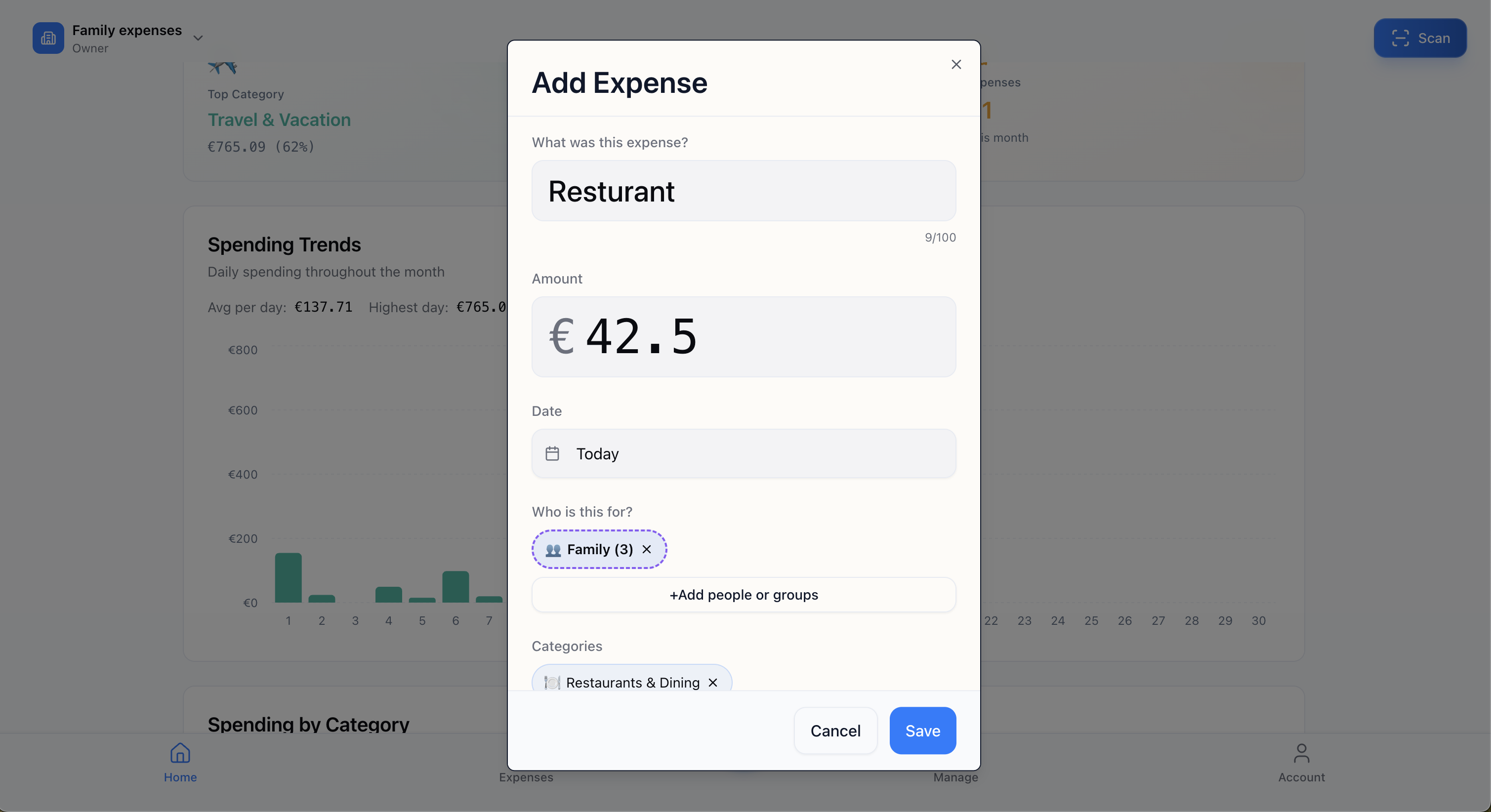This screenshot has width=1491, height=812.
Task: Click the people icon on the Family chip
Action: [553, 550]
